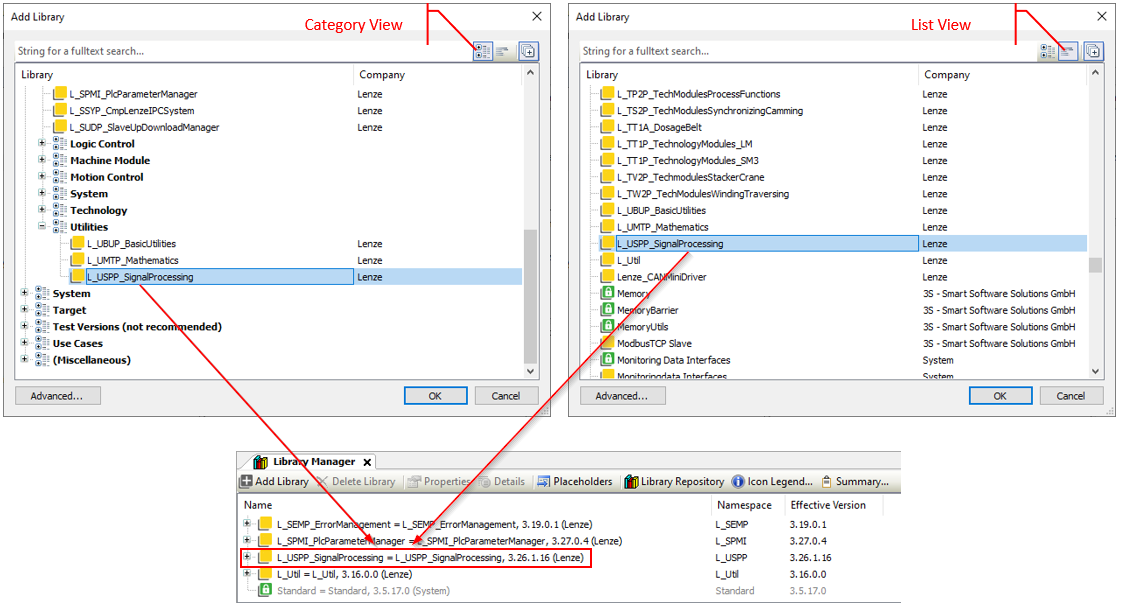Open the Library Repository
The image size is (1121, 607).
[x=674, y=481]
